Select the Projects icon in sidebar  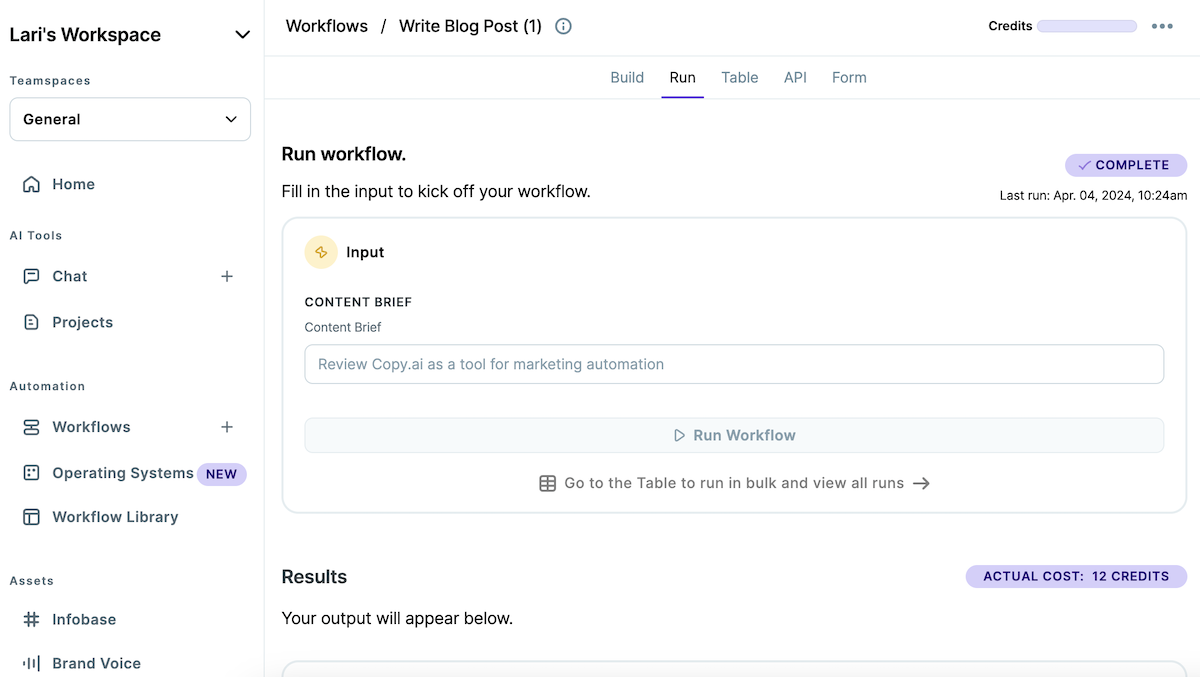pyautogui.click(x=31, y=322)
